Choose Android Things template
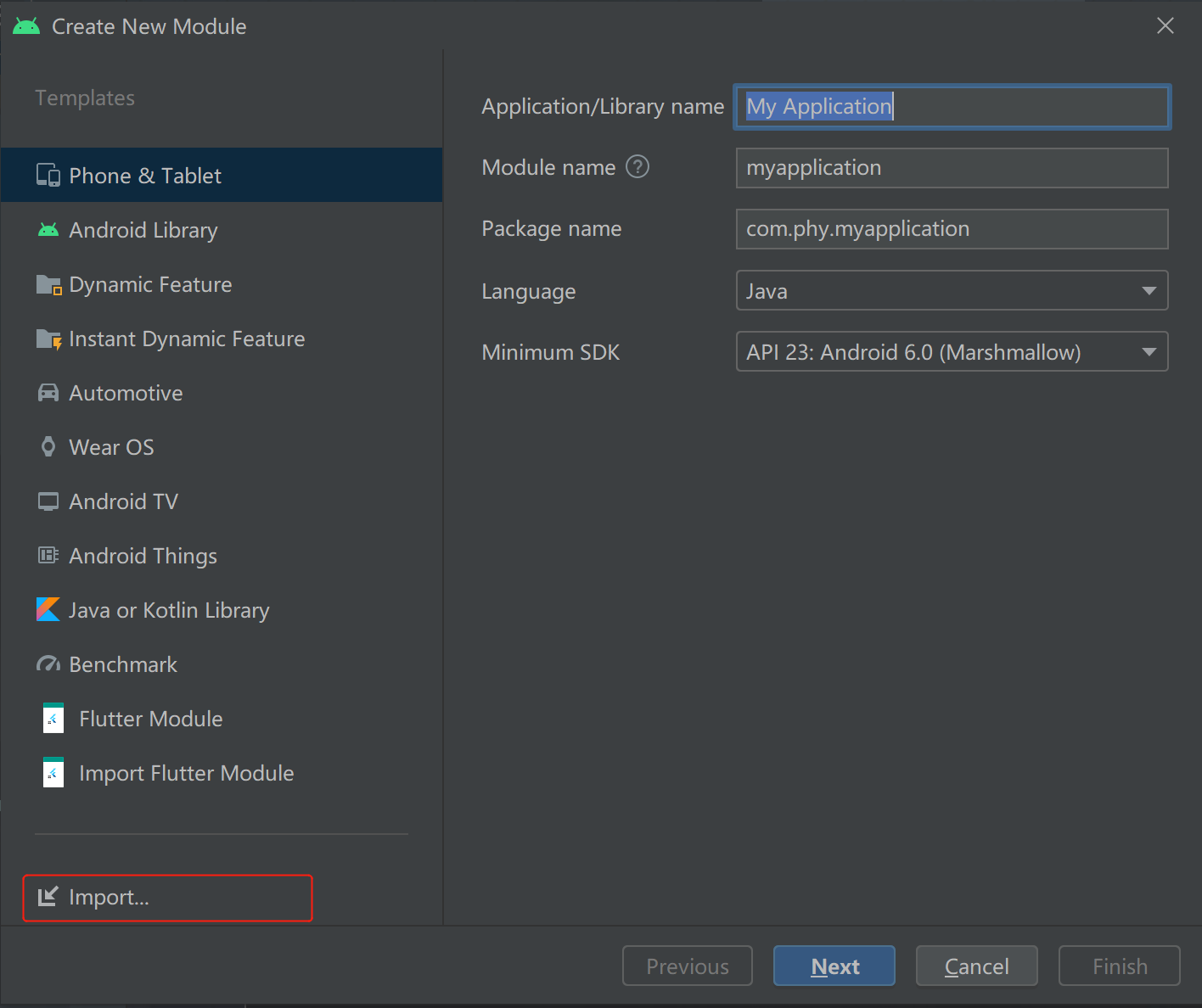This screenshot has height=1008, width=1202. (222, 555)
